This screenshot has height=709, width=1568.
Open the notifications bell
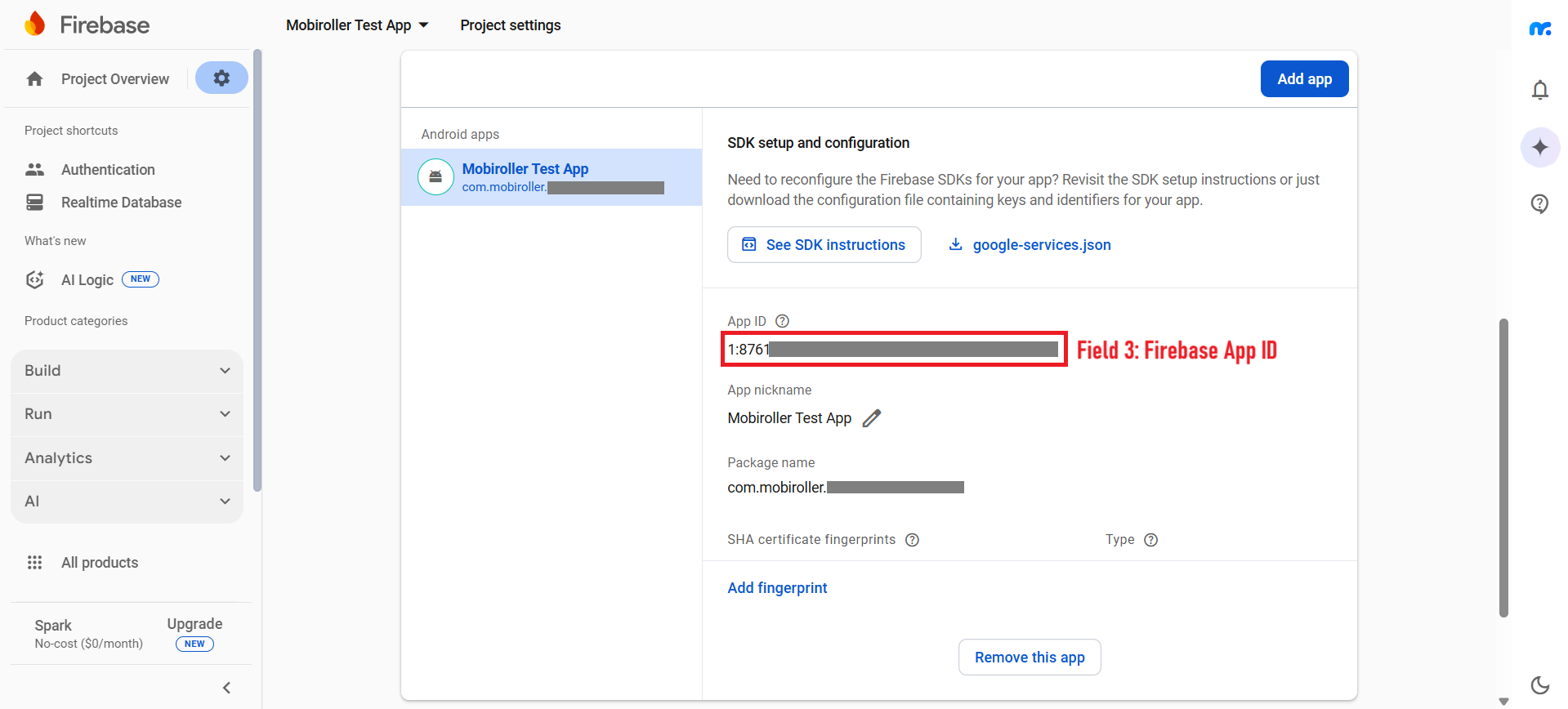(x=1539, y=89)
